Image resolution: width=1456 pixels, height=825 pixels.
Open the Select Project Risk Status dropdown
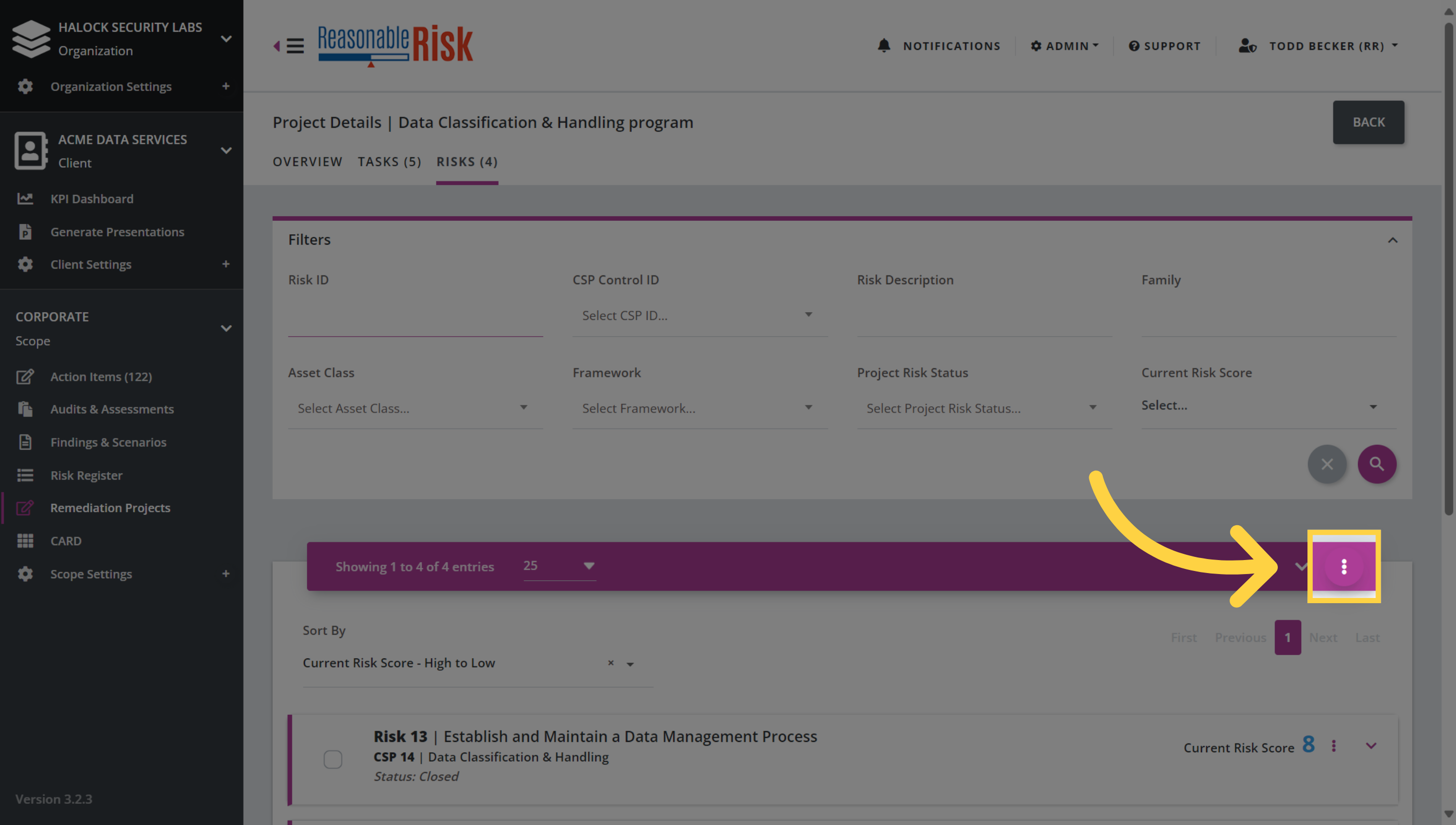point(984,408)
